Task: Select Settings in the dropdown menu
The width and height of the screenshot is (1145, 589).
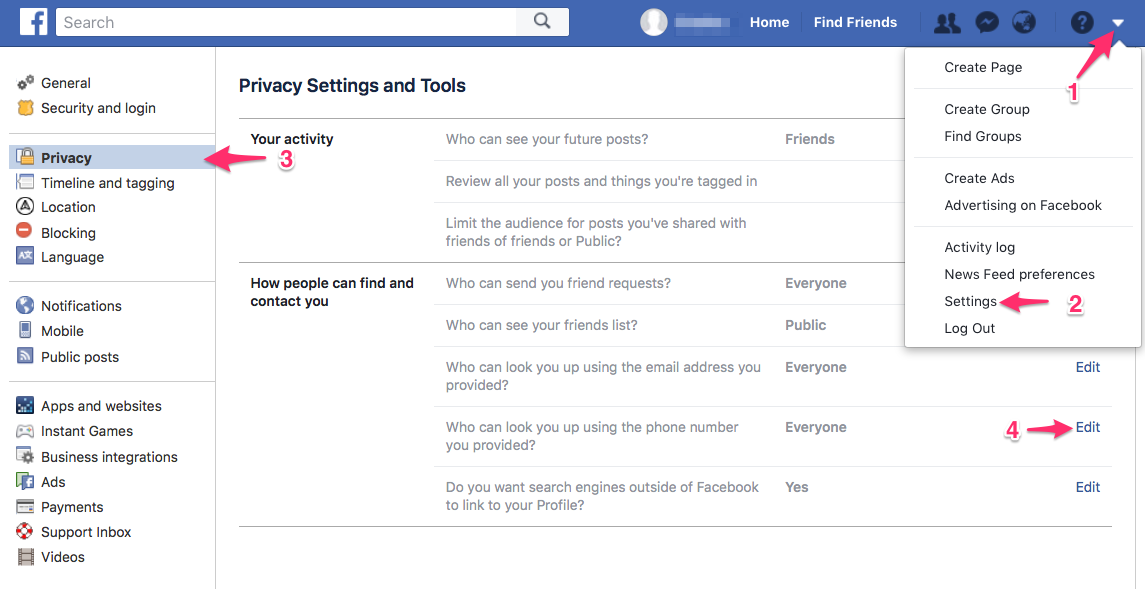Action: [970, 301]
